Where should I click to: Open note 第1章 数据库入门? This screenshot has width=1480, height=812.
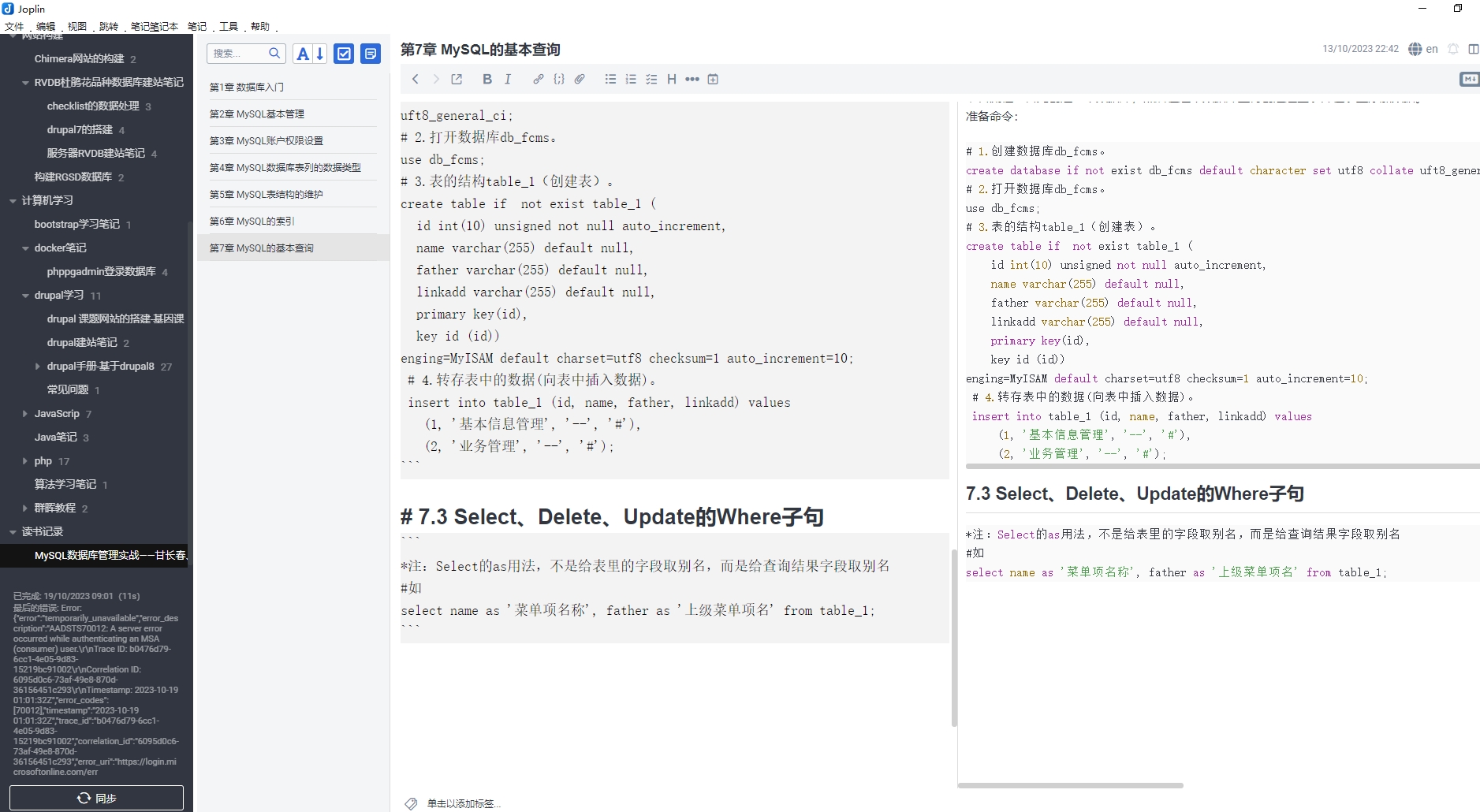293,87
